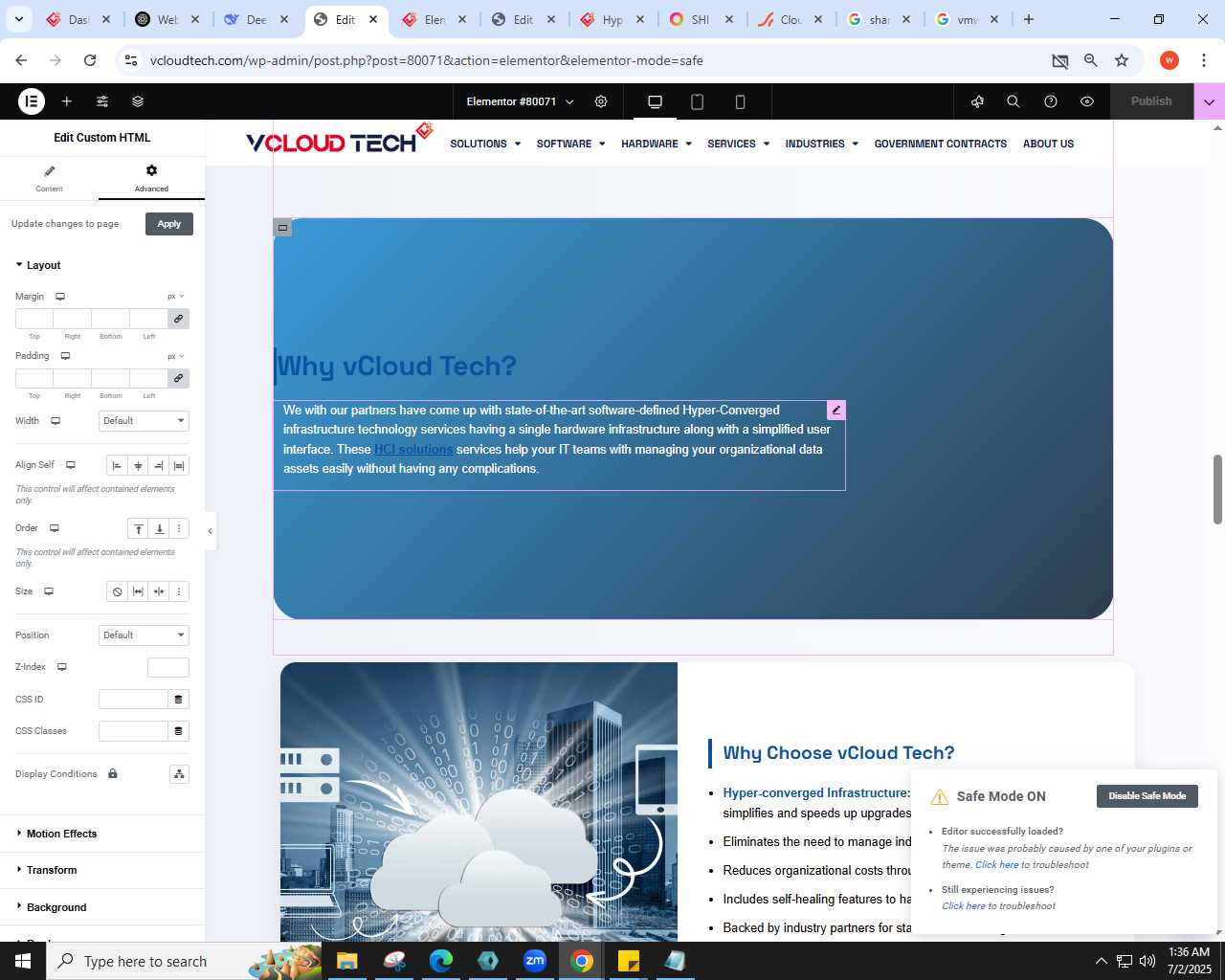
Task: Open Zoom app from the taskbar
Action: pos(535,961)
